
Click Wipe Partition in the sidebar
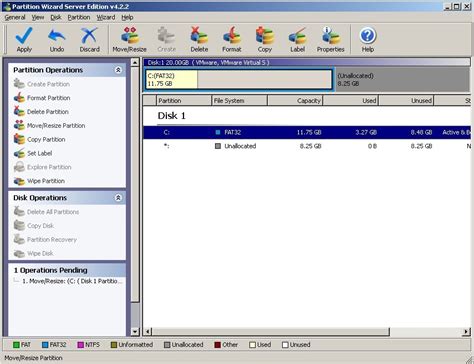click(39, 181)
